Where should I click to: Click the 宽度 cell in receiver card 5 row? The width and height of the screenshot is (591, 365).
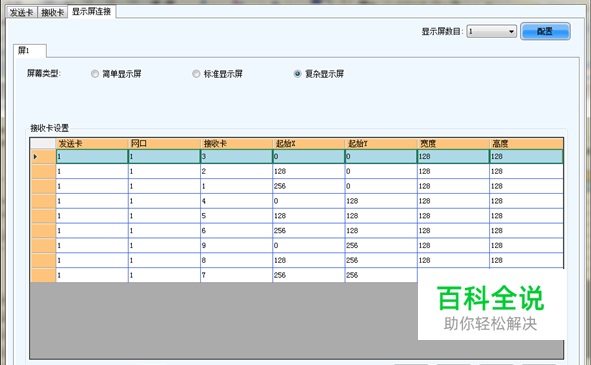(x=454, y=216)
